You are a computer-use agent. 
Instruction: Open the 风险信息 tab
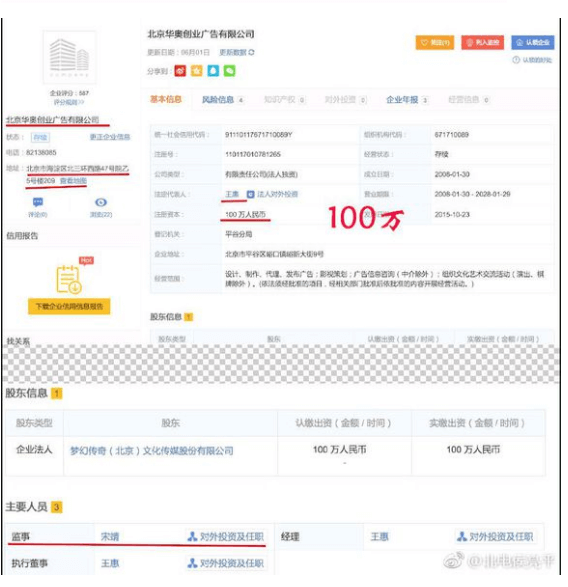coord(223,100)
